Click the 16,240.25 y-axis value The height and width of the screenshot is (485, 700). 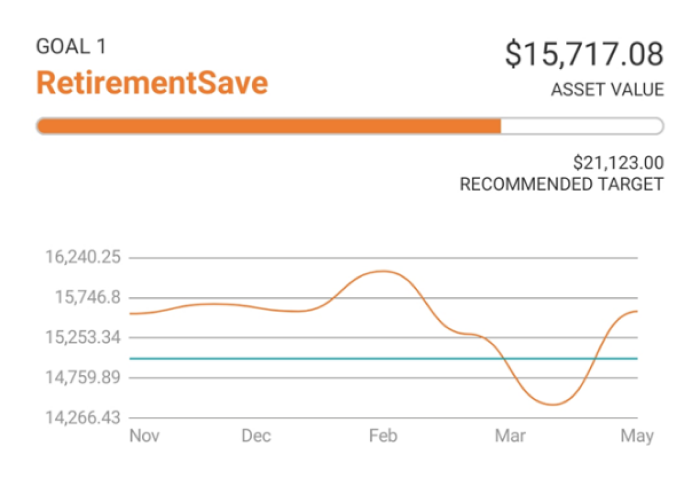pyautogui.click(x=82, y=257)
